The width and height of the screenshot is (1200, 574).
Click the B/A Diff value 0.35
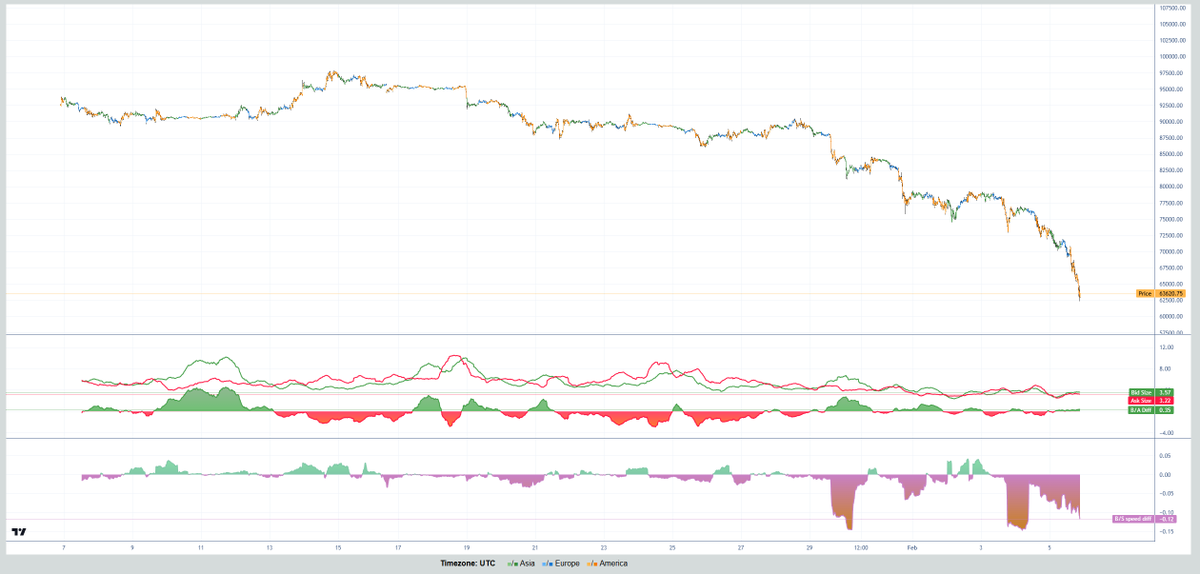tap(1163, 410)
